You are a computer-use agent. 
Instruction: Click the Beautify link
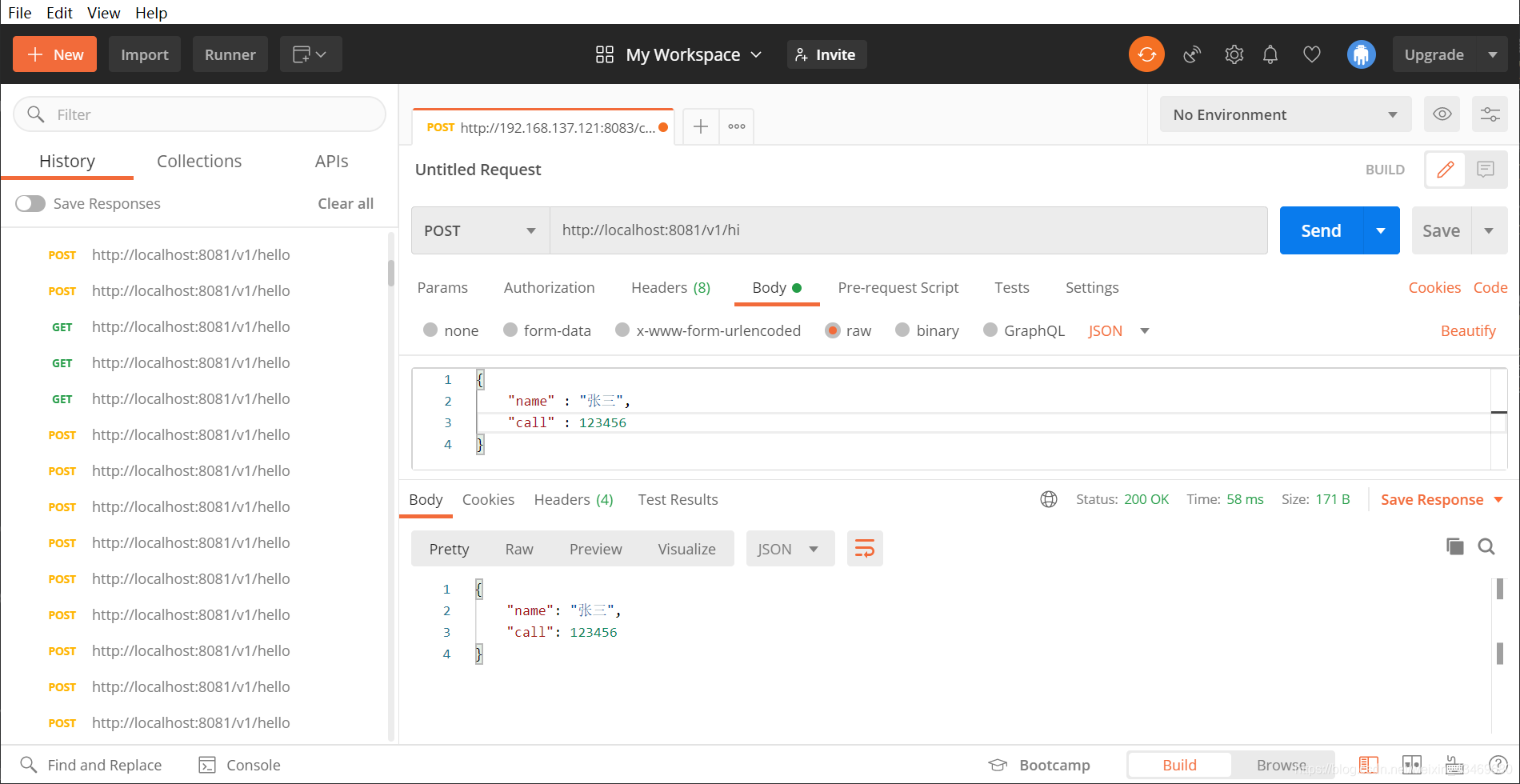tap(1468, 330)
